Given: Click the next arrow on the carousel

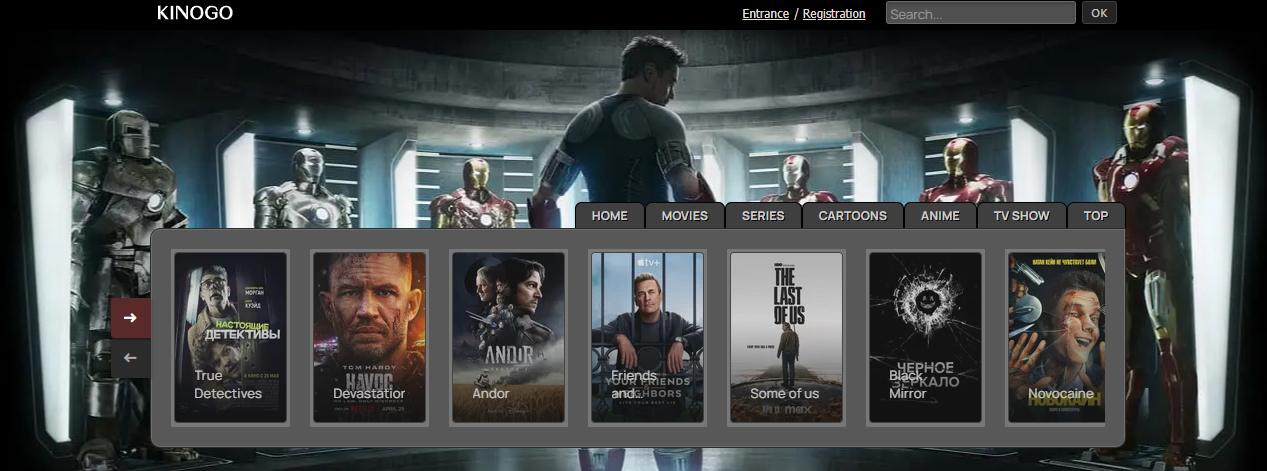Looking at the screenshot, I should click(130, 318).
